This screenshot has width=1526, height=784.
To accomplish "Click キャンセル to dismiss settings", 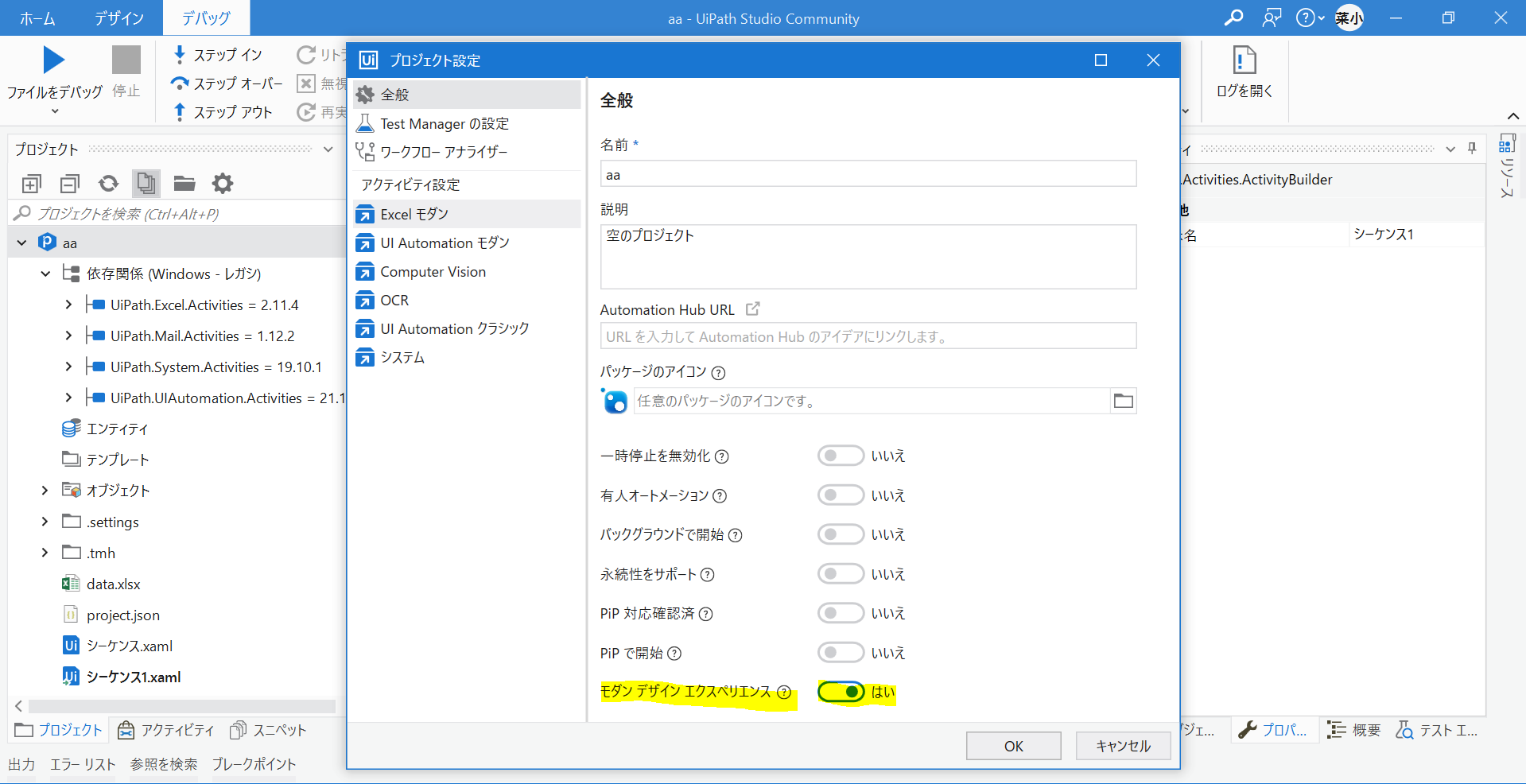I will click(x=1123, y=746).
